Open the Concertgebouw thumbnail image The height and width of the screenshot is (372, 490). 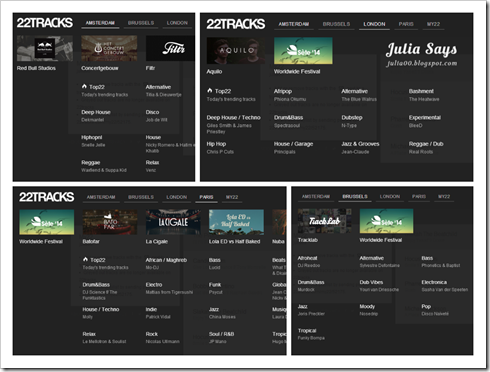click(x=109, y=48)
